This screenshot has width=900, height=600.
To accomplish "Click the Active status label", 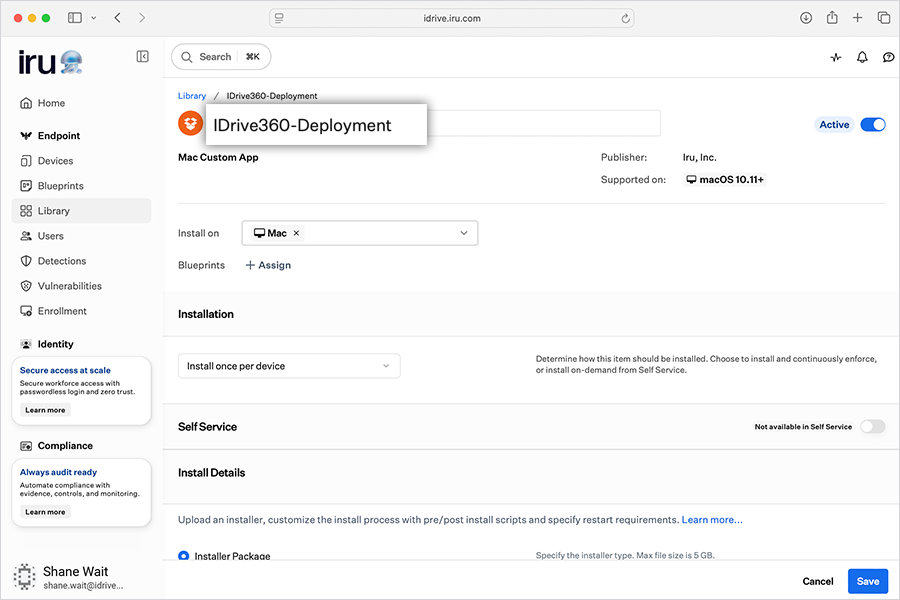I will pos(834,125).
